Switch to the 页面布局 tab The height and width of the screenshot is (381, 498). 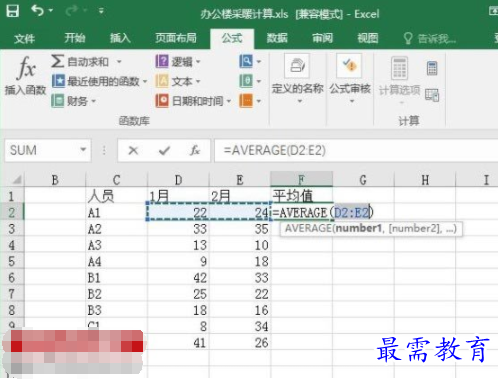(x=176, y=38)
